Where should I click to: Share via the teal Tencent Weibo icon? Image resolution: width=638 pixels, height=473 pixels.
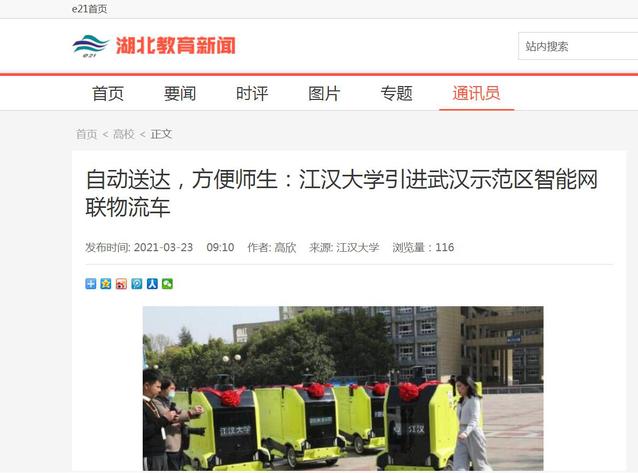point(137,284)
